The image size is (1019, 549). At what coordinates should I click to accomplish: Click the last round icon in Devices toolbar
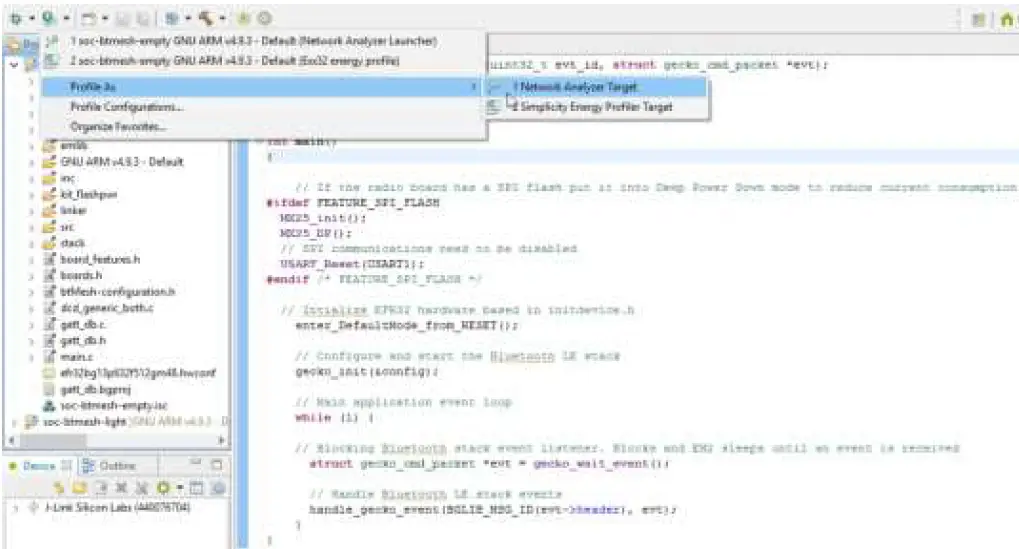[219, 487]
